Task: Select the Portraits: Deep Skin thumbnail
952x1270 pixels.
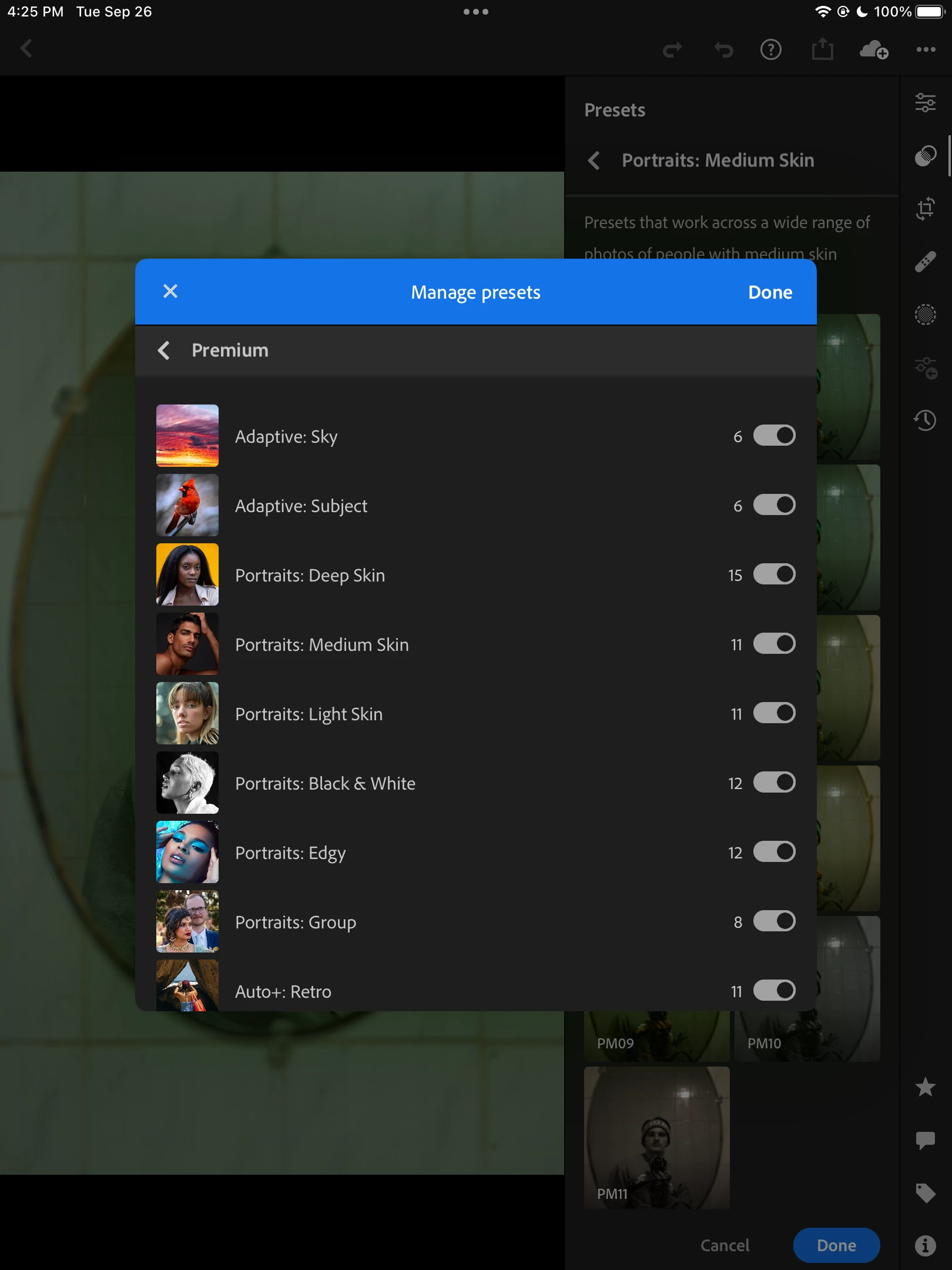Action: tap(187, 574)
